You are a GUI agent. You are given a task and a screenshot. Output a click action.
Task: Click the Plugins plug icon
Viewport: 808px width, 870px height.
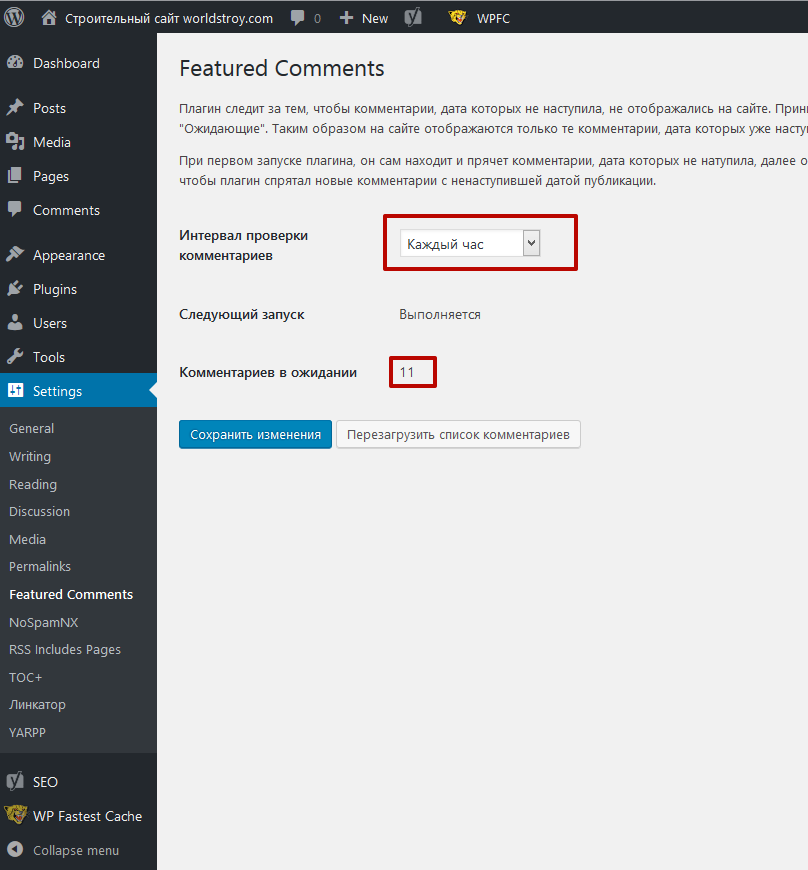coord(15,289)
